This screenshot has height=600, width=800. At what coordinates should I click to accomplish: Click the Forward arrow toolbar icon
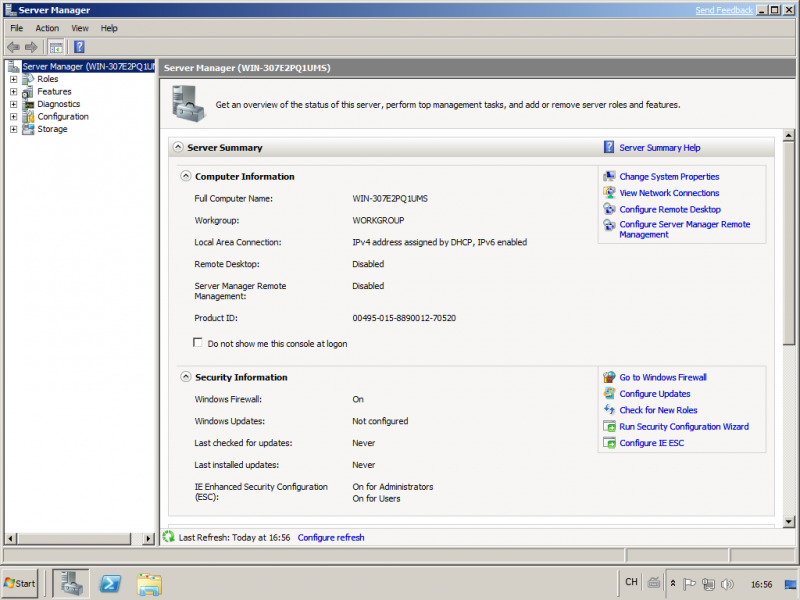coord(31,47)
